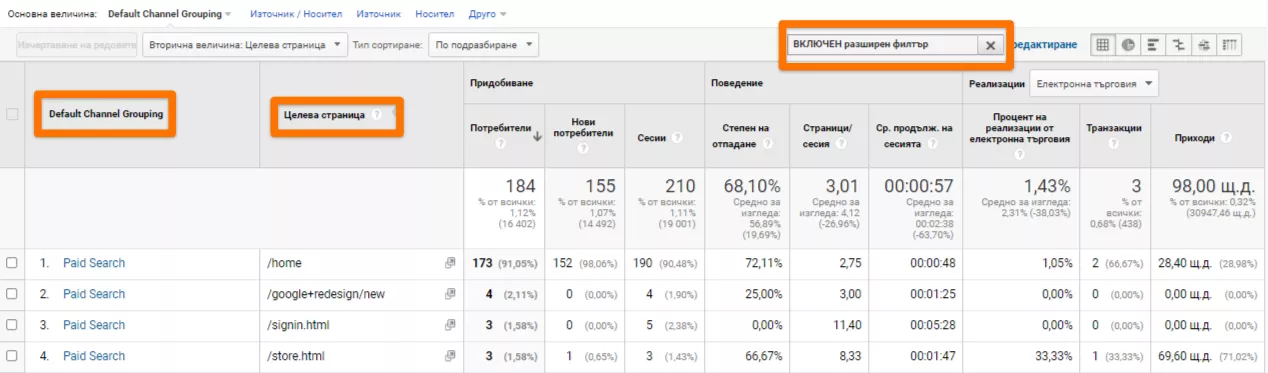The width and height of the screenshot is (1268, 373).
Task: Open Paid Search link in row 4
Action: point(94,356)
